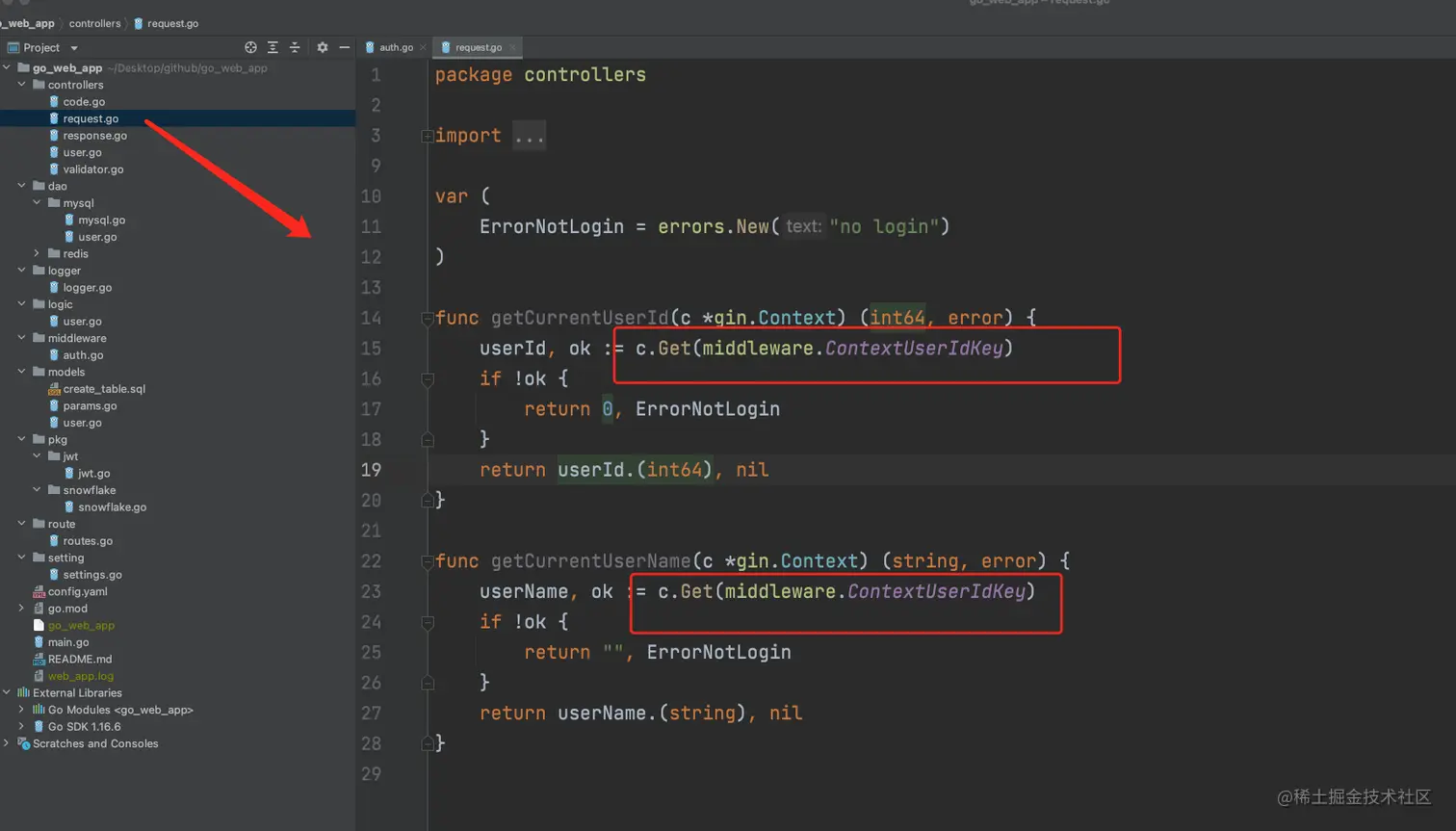Viewport: 1456px width, 831px height.
Task: Click line number 11 in the gutter
Action: [x=372, y=227]
